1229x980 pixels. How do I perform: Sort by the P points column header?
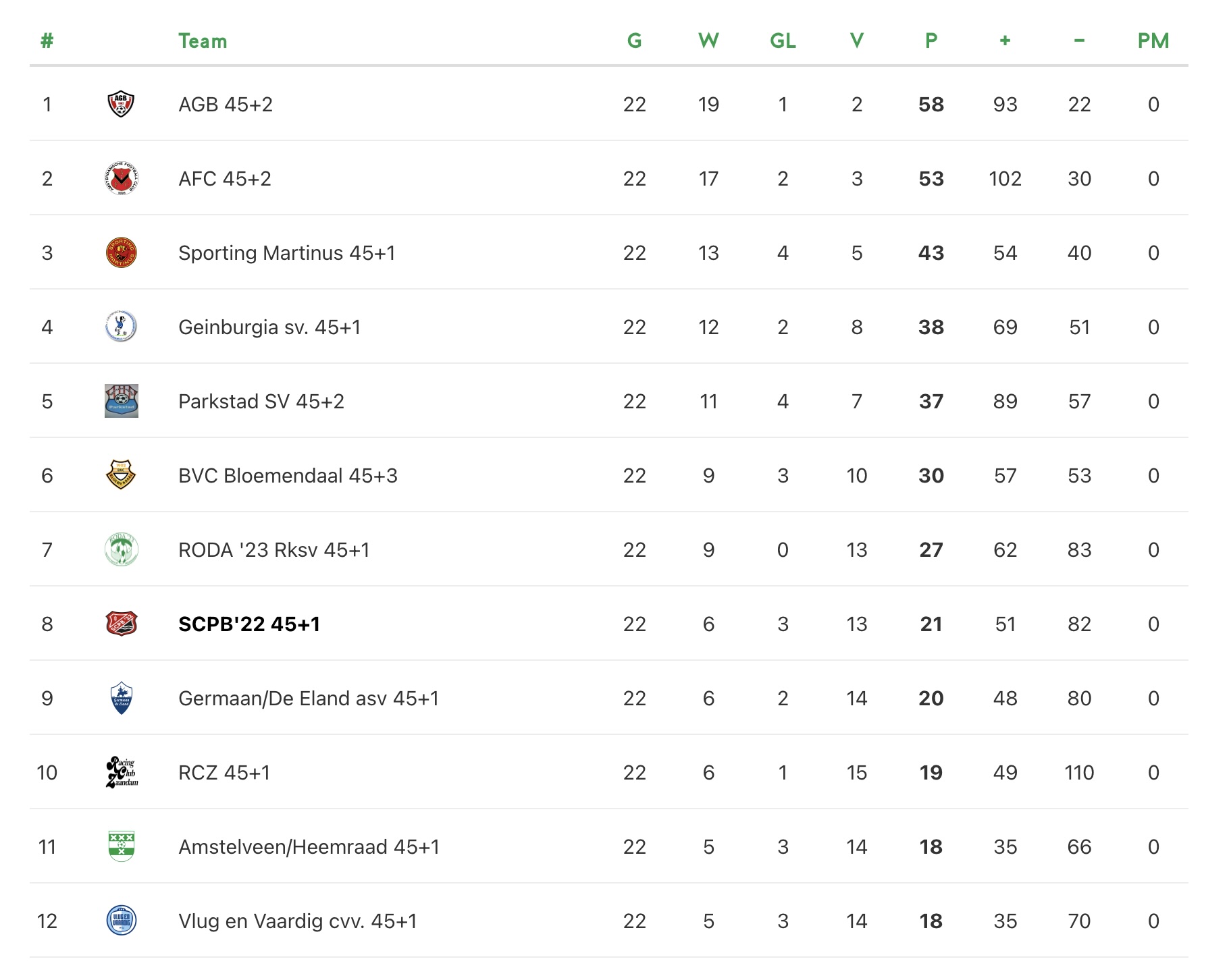(x=931, y=40)
